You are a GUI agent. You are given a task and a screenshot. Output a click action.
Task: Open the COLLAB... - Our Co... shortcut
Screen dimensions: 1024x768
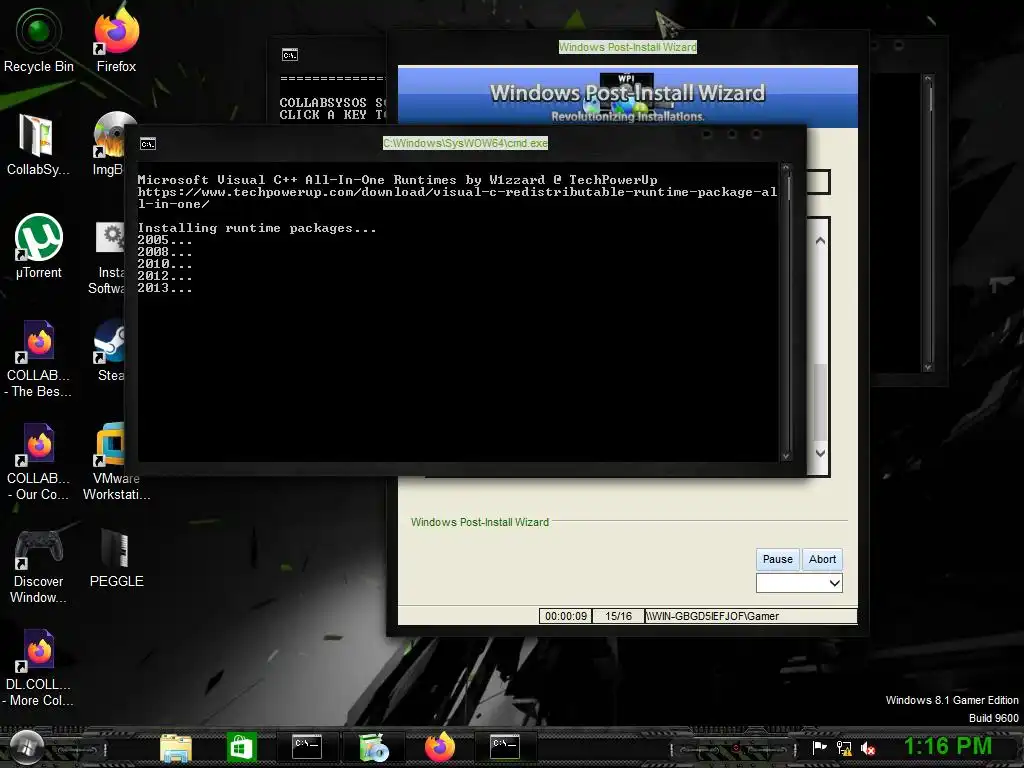coord(39,462)
